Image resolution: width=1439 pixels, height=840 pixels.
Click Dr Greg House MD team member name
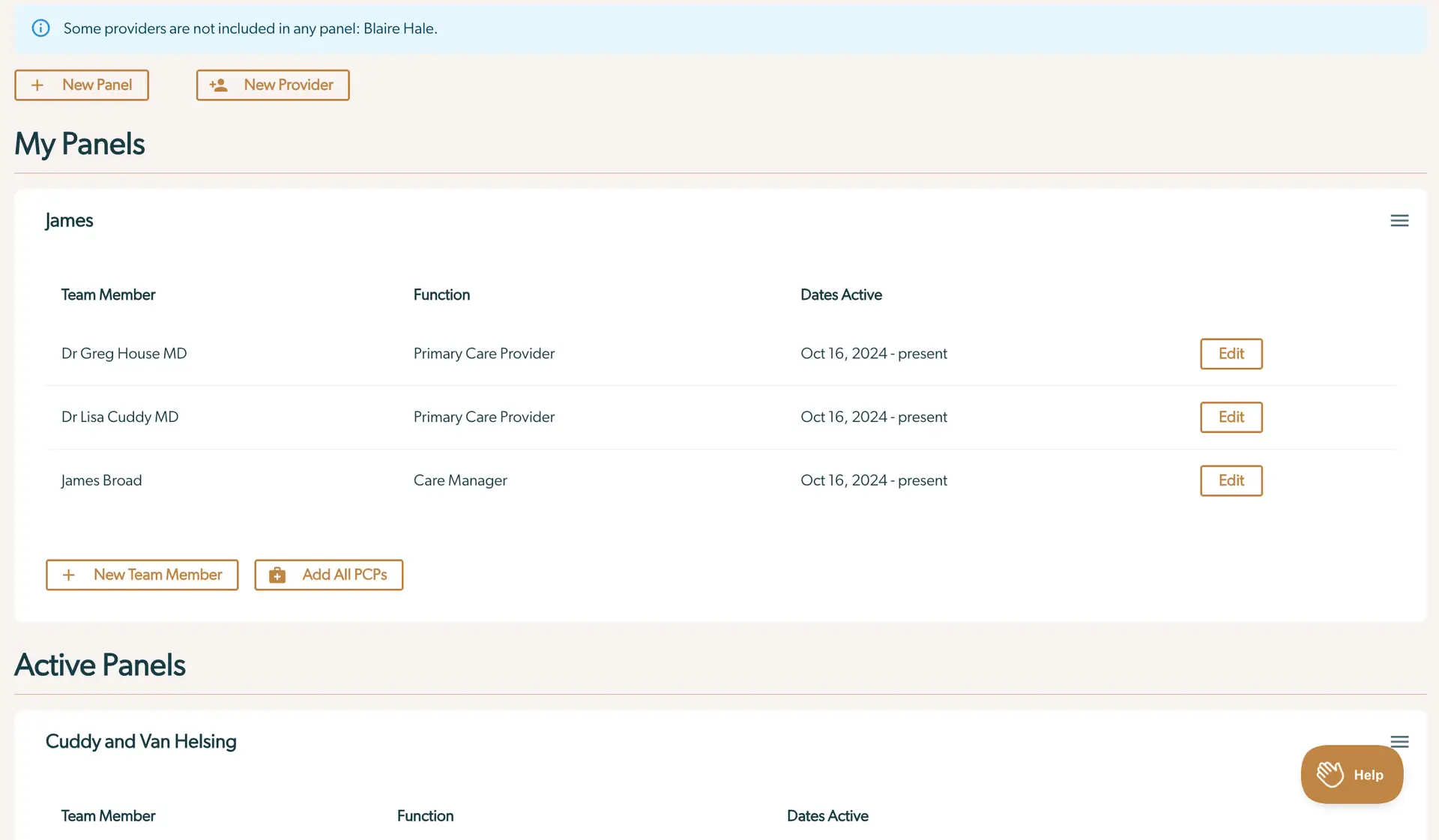[124, 353]
